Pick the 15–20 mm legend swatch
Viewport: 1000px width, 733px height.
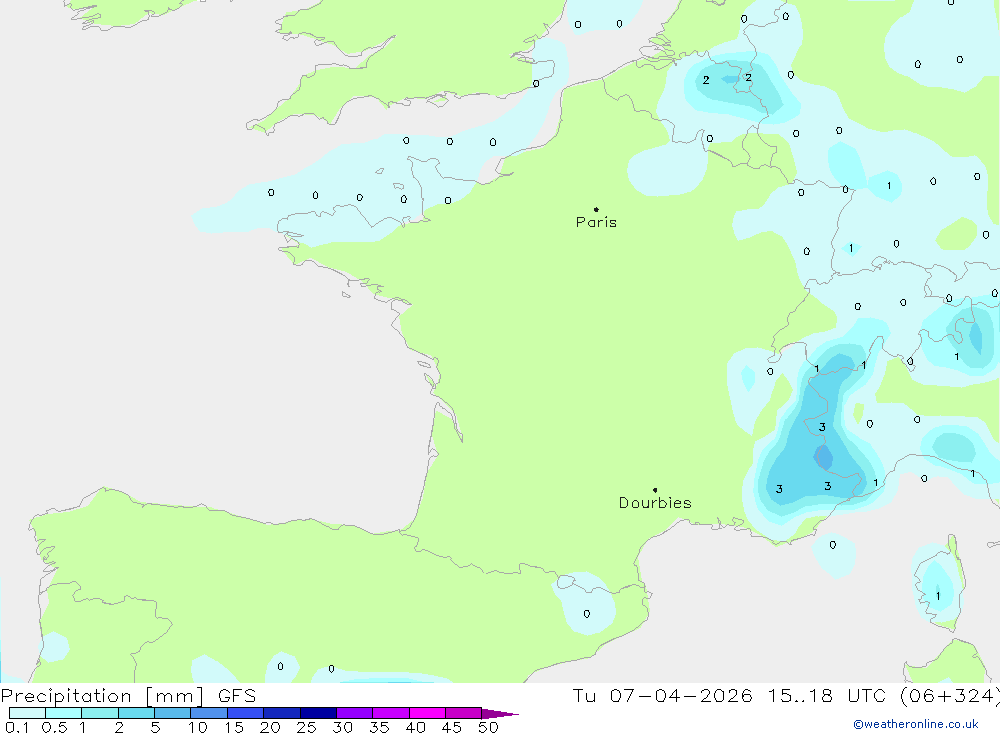[x=246, y=713]
